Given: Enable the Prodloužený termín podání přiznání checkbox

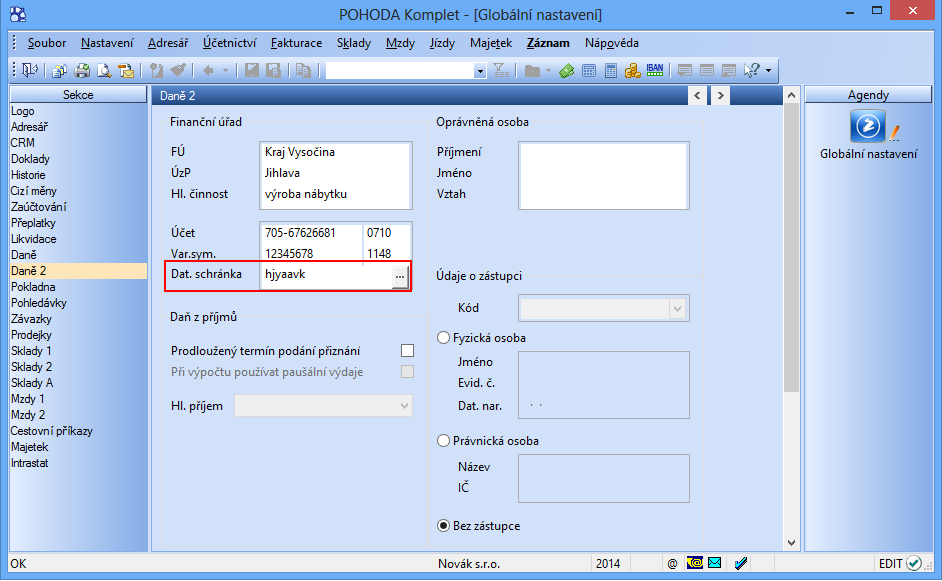Looking at the screenshot, I should tap(407, 351).
